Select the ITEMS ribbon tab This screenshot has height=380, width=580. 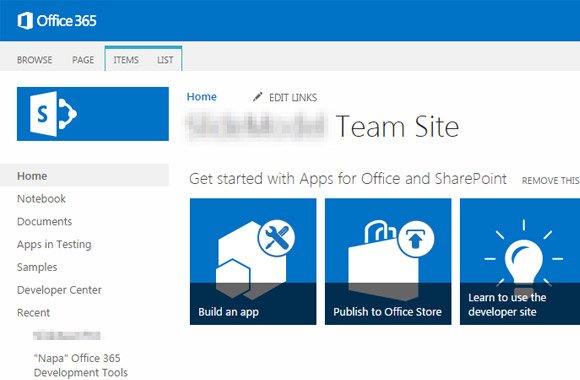[126, 60]
